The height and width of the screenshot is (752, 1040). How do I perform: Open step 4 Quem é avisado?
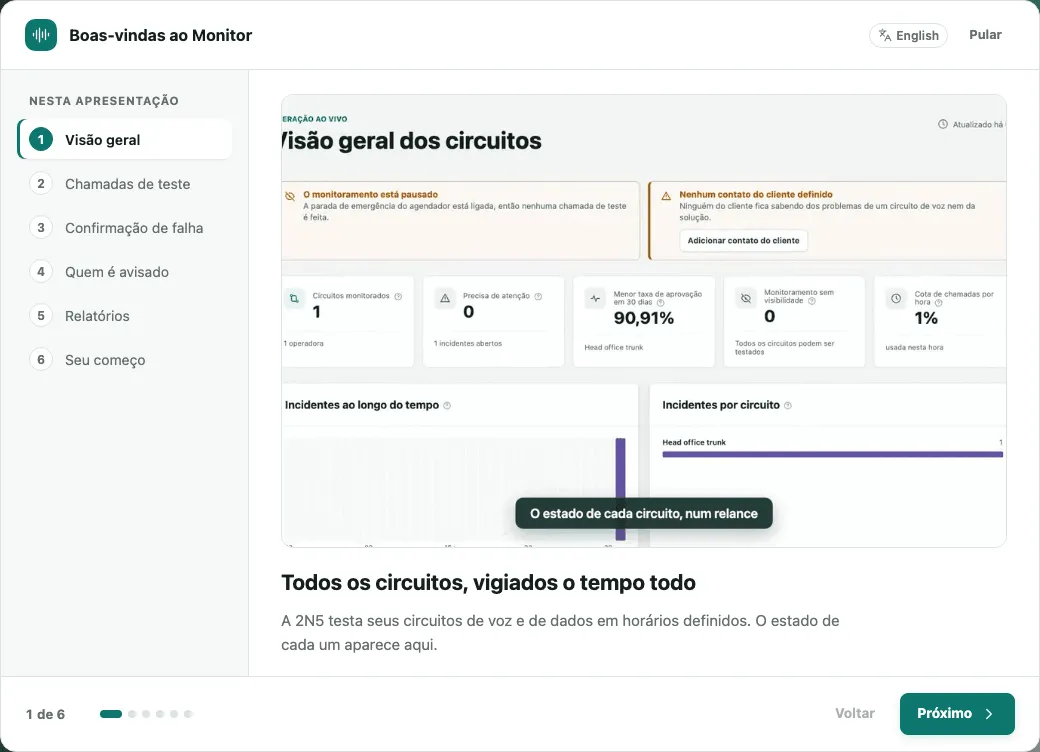[x=125, y=272]
